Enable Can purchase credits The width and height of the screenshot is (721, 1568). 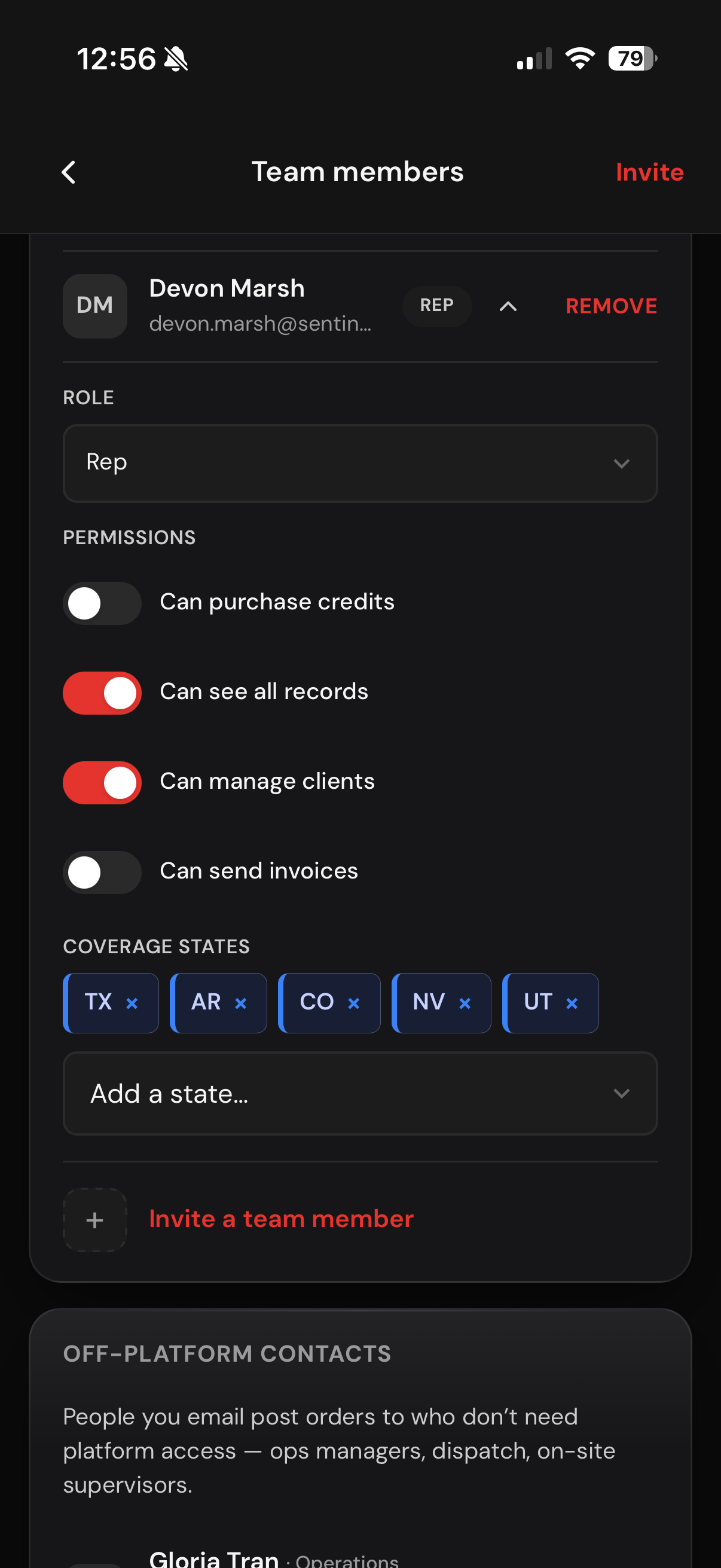(x=102, y=603)
